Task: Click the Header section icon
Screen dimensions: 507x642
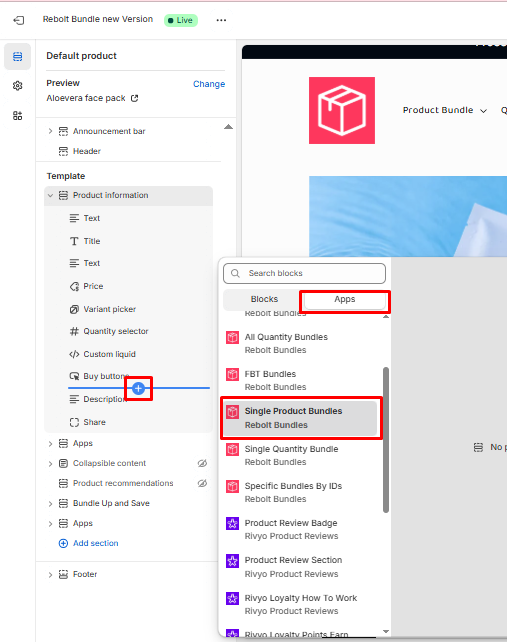Action: click(63, 151)
